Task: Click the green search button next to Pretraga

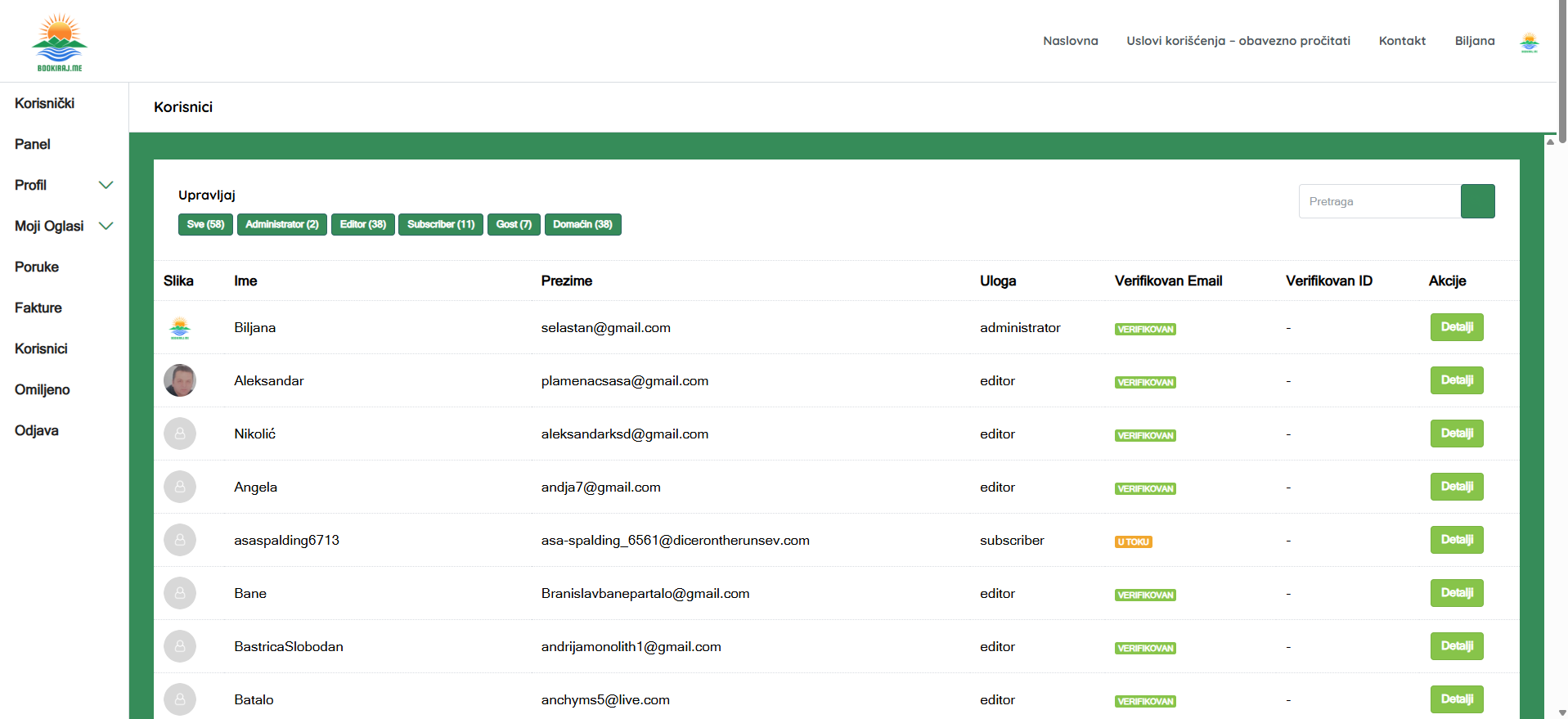Action: (1477, 201)
